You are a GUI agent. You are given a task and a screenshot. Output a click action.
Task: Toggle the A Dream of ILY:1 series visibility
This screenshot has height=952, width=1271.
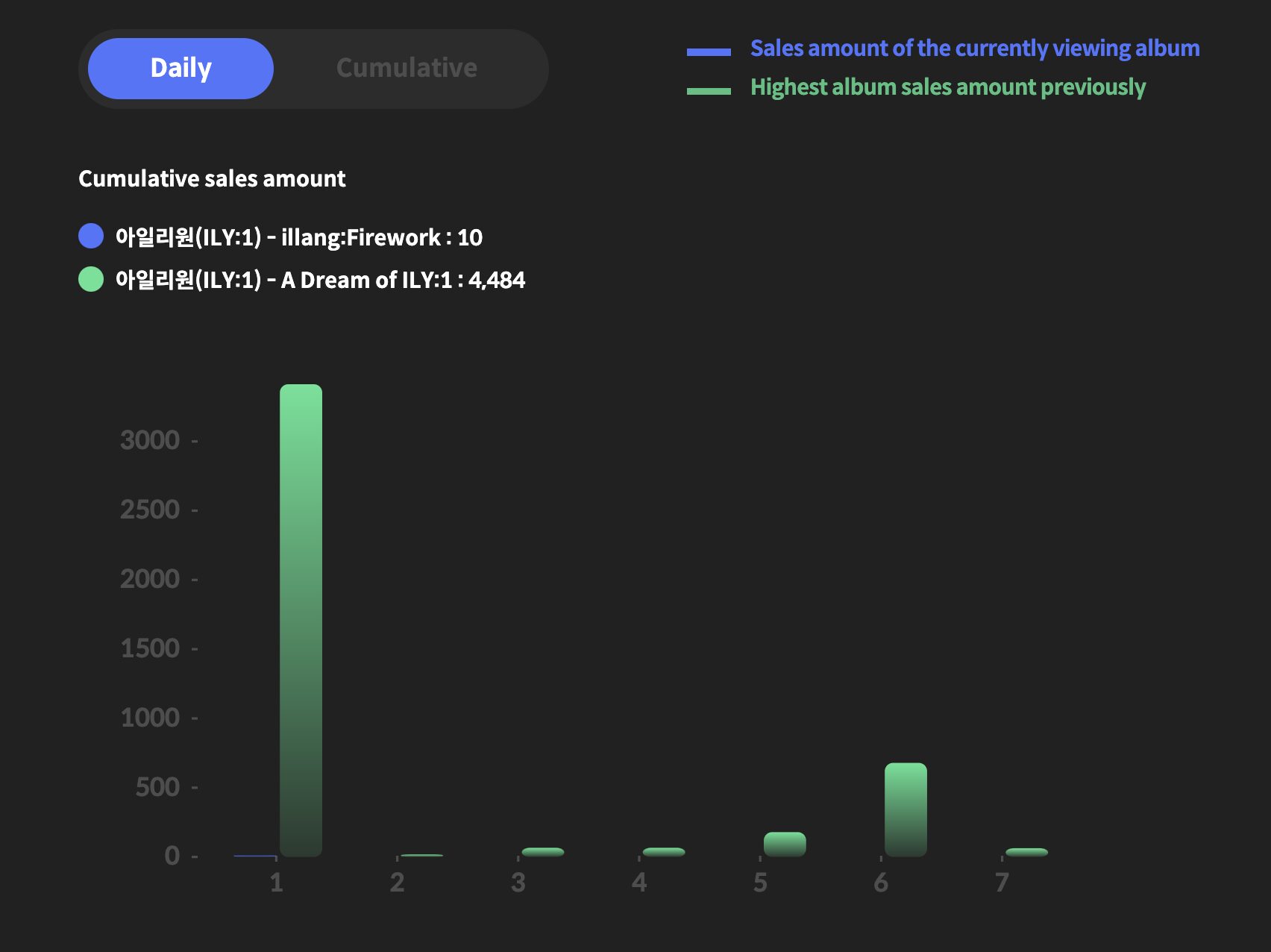(x=321, y=280)
